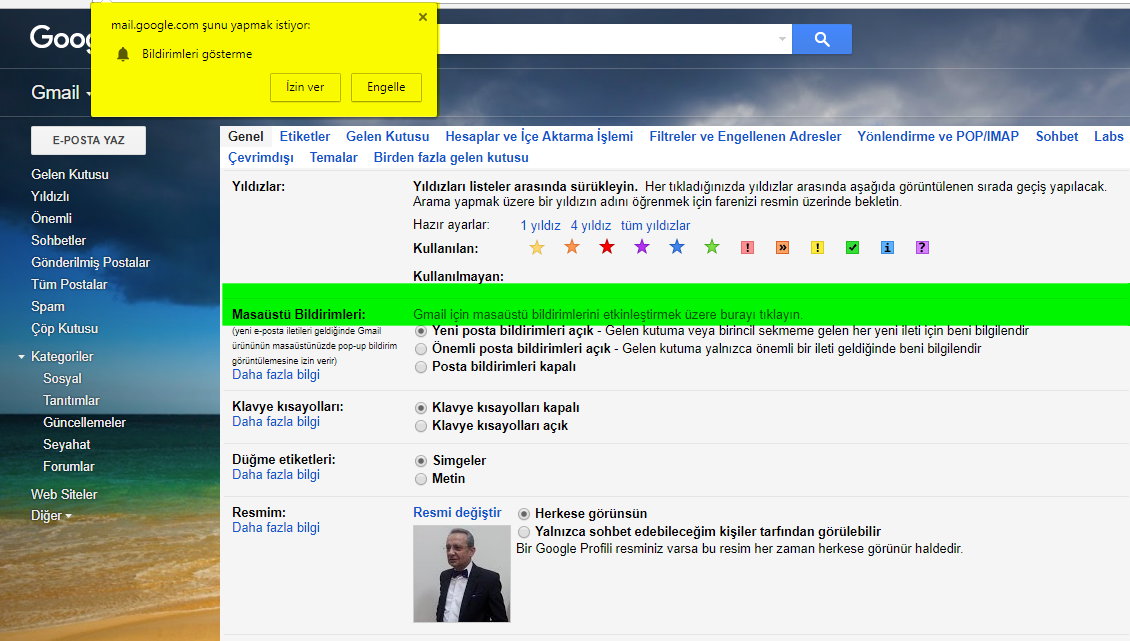This screenshot has width=1130, height=641.
Task: Expand the 'Diğer' labels dropdown
Action: click(51, 516)
